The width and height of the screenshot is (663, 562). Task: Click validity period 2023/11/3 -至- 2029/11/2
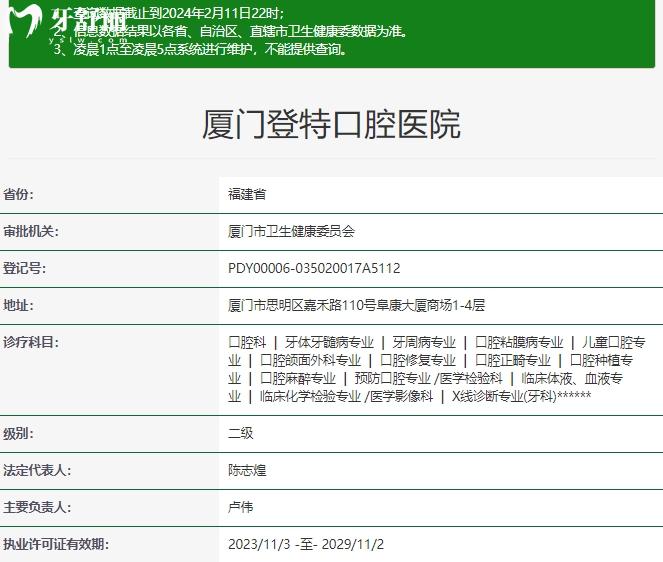[x=306, y=544]
